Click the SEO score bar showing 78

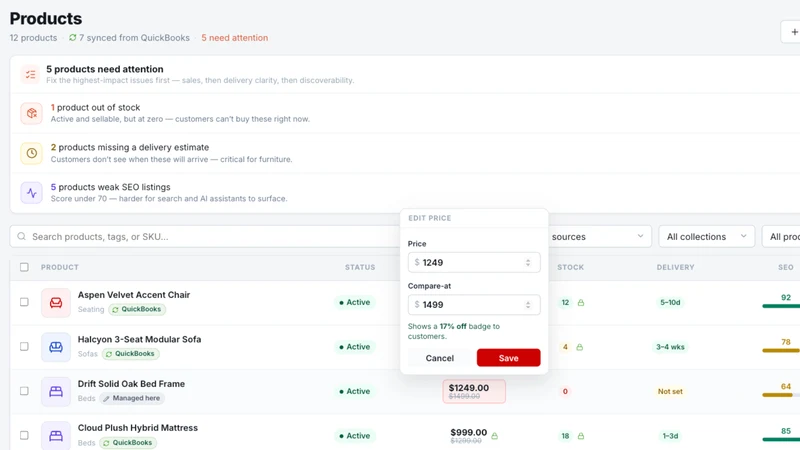point(781,351)
